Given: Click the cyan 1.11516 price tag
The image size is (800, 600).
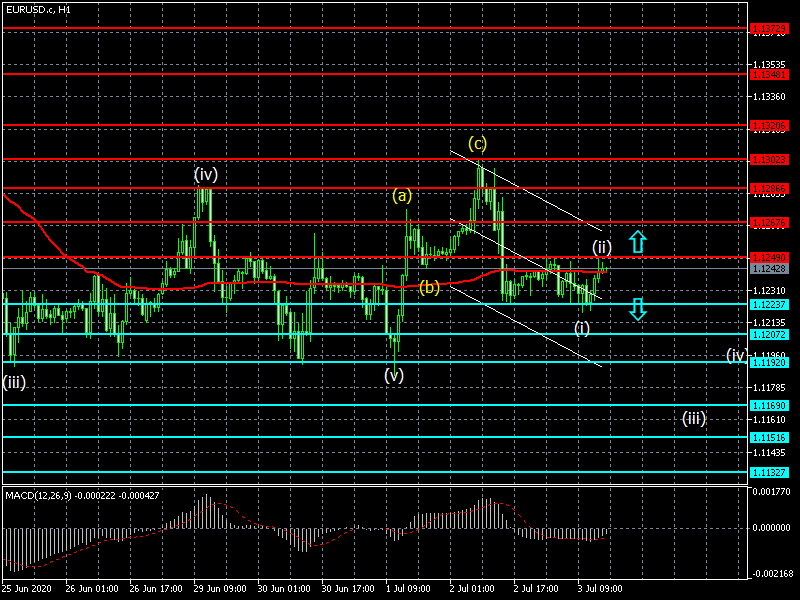Looking at the screenshot, I should [769, 438].
